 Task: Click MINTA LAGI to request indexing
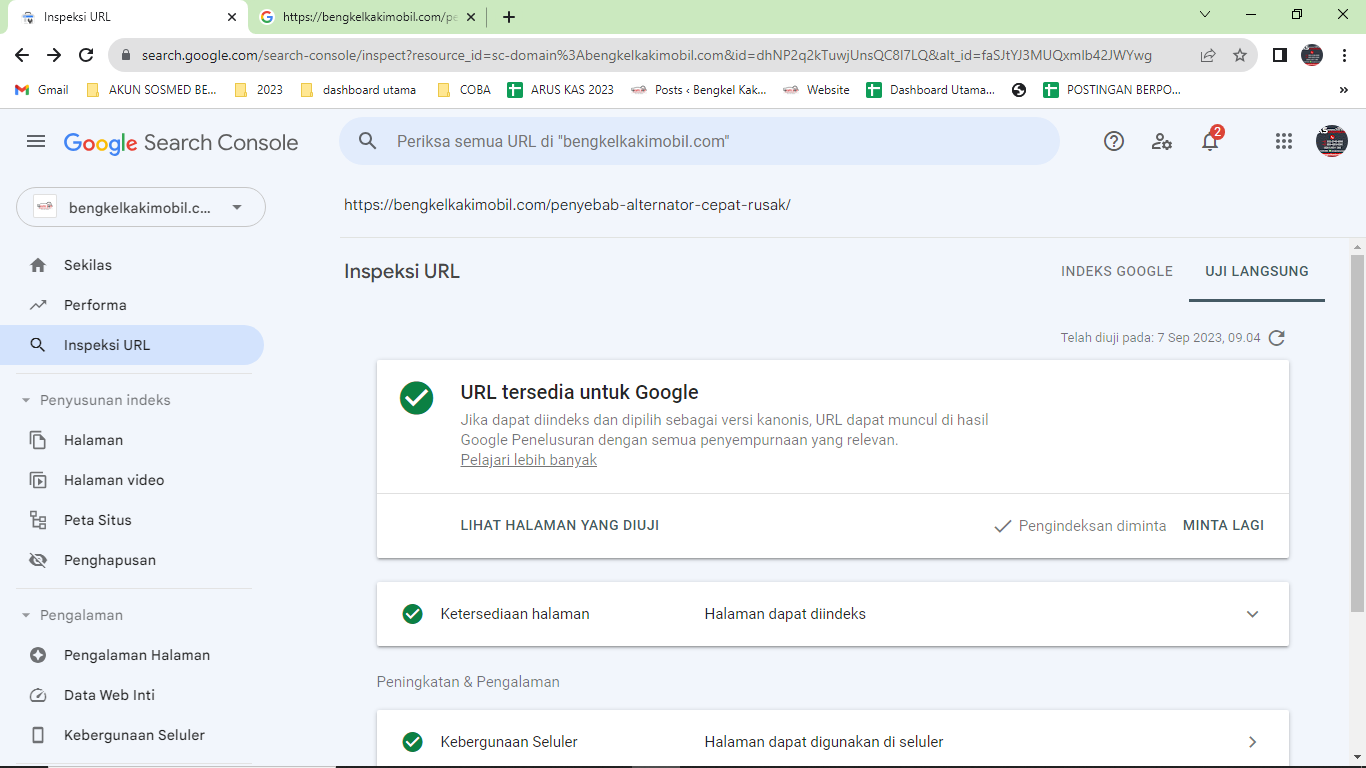[x=1223, y=525]
